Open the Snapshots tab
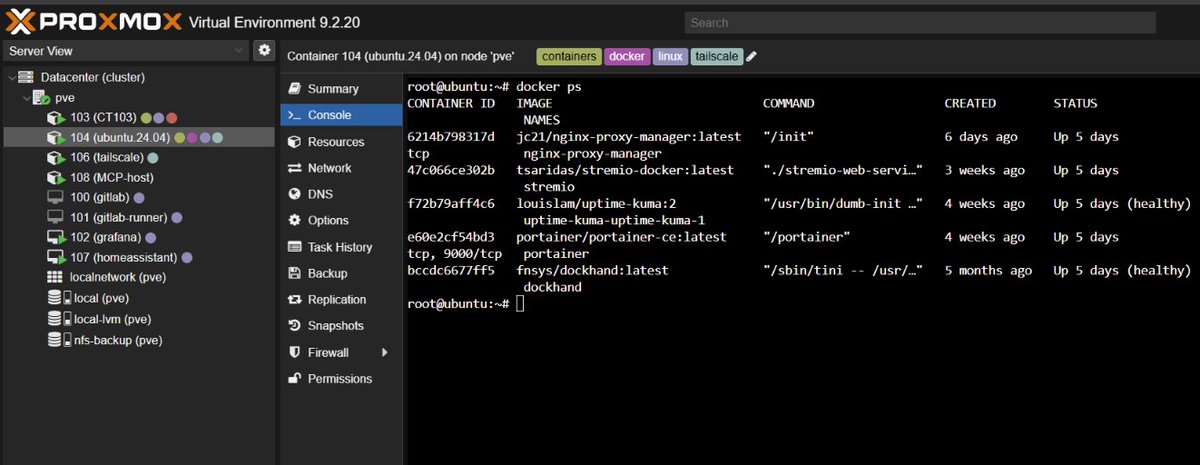Image resolution: width=1200 pixels, height=465 pixels. coord(342,325)
